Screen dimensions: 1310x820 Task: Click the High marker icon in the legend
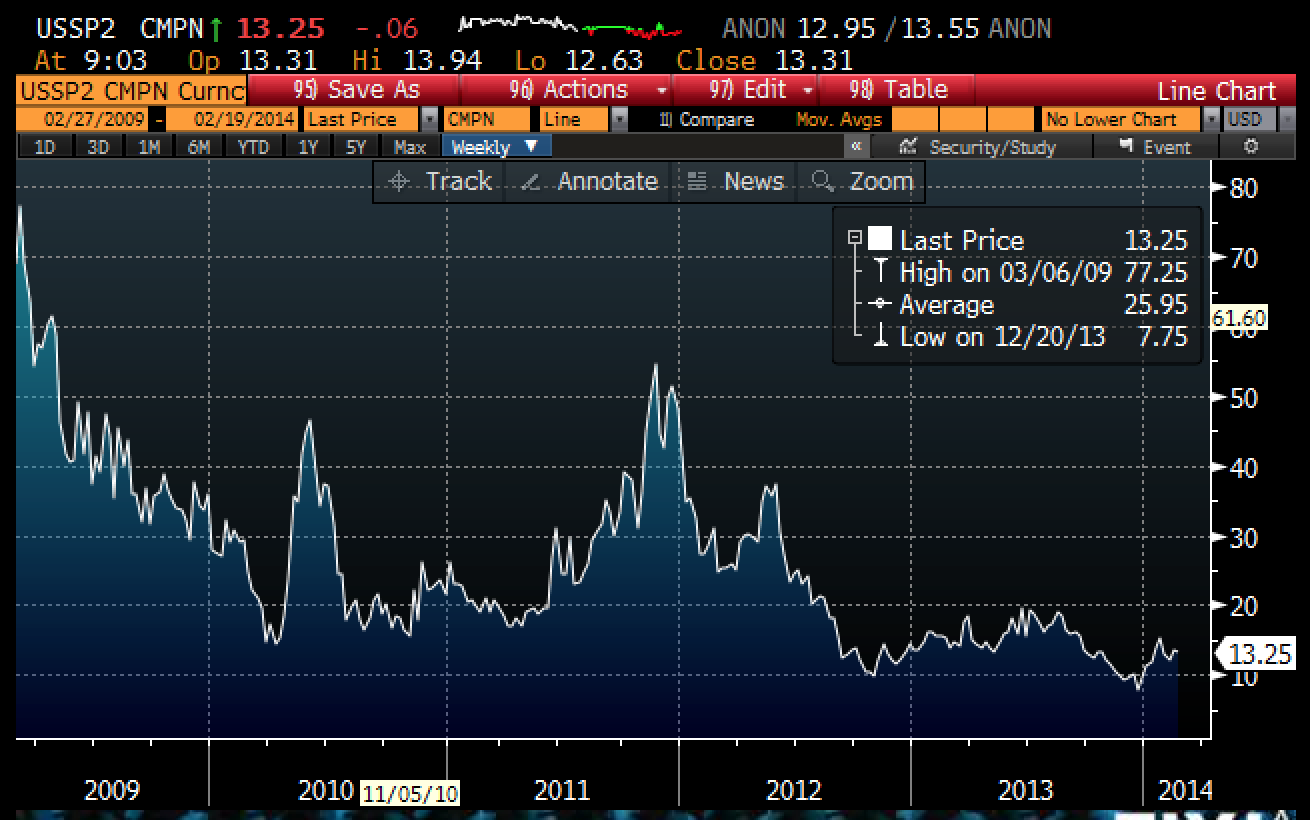point(880,272)
